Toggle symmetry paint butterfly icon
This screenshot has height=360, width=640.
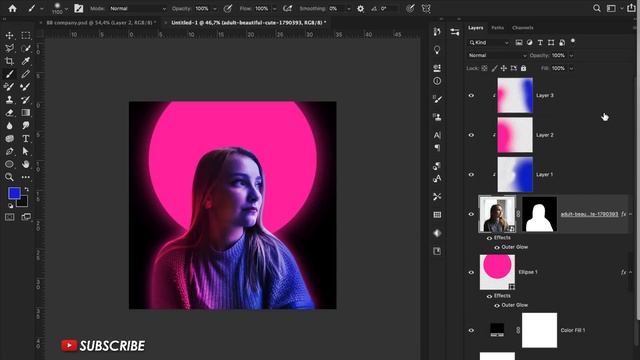pyautogui.click(x=426, y=9)
